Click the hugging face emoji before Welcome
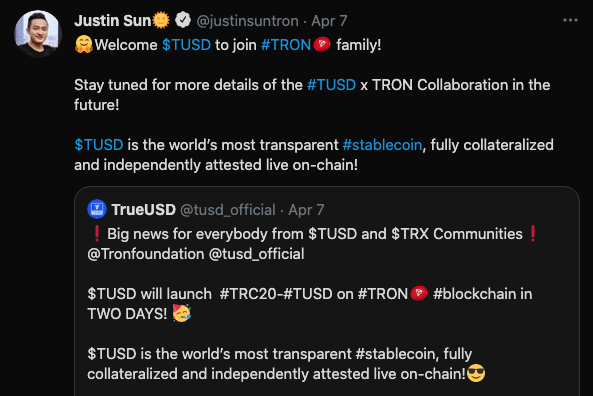The image size is (593, 396). click(84, 44)
